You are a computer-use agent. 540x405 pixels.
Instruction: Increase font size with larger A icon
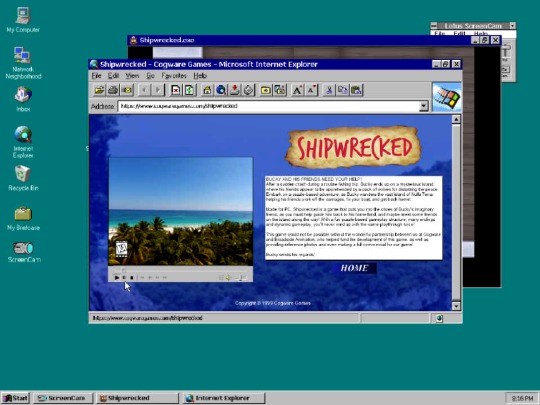click(x=298, y=90)
